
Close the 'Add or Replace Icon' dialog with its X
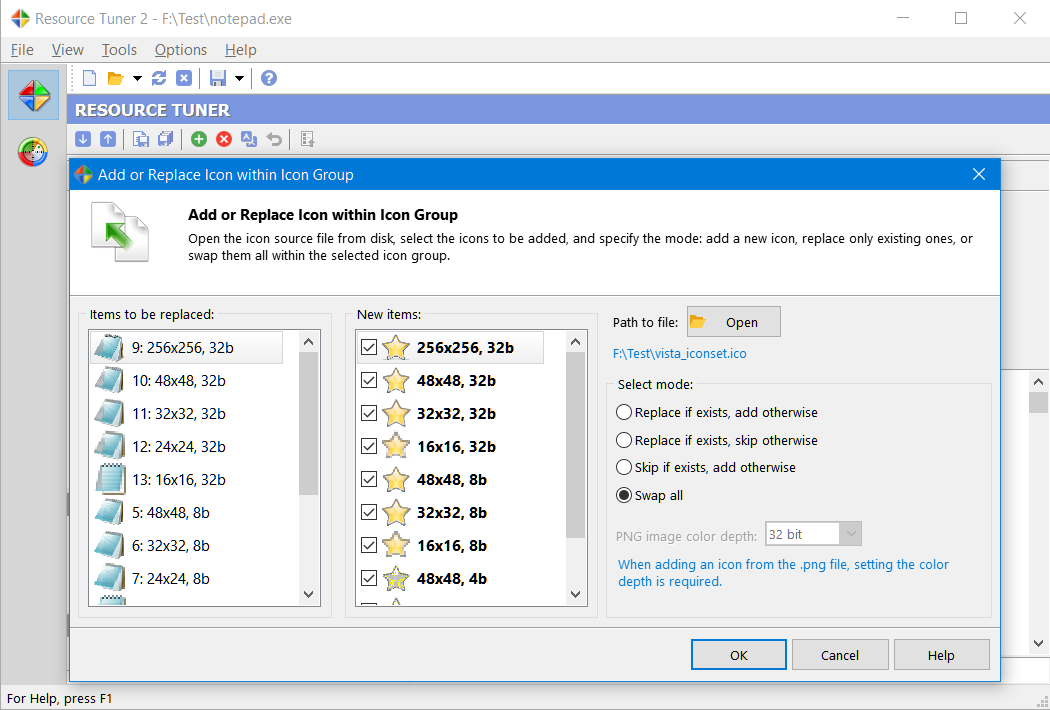[x=979, y=174]
